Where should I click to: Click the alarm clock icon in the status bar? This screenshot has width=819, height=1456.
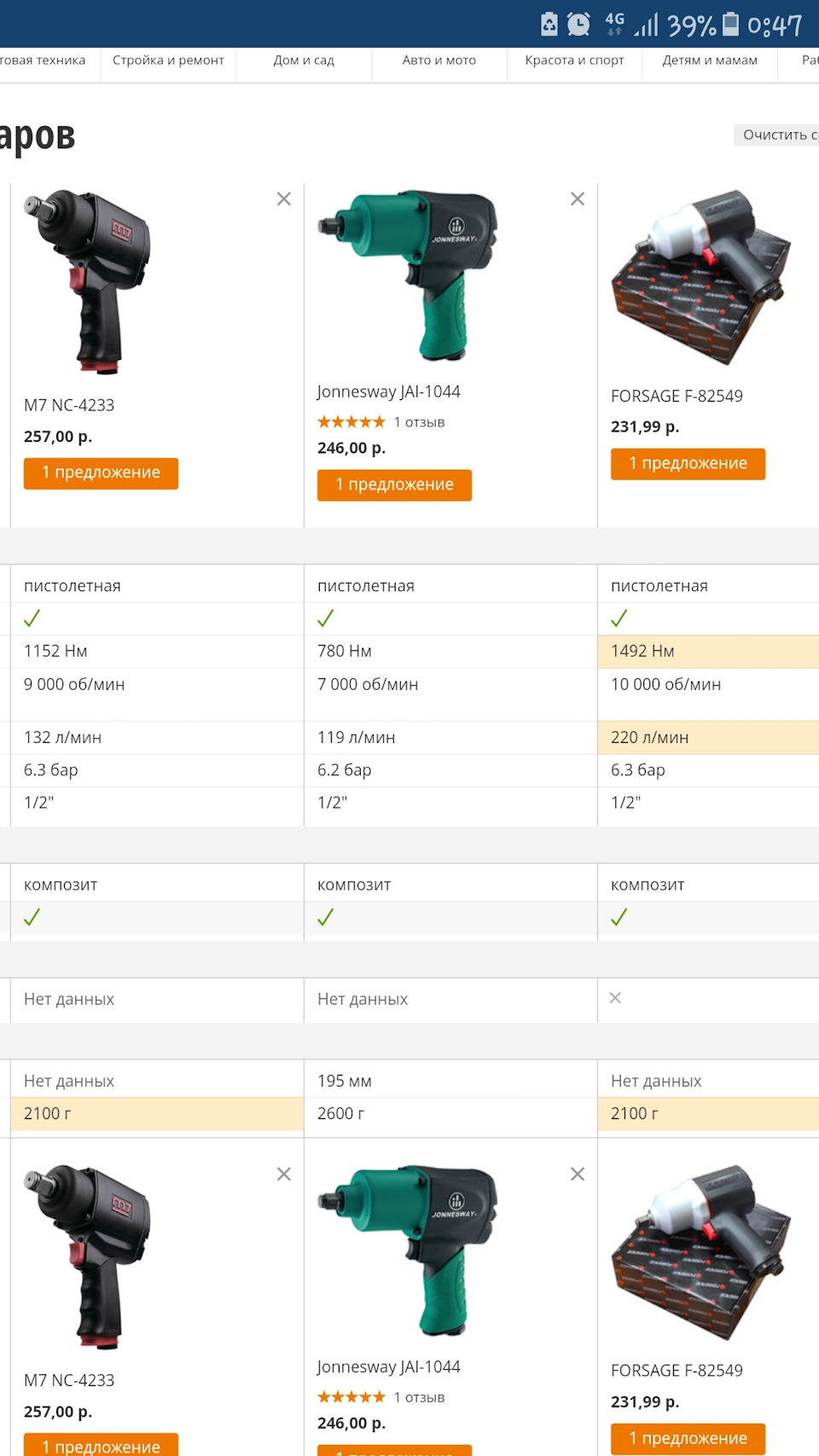click(x=577, y=24)
